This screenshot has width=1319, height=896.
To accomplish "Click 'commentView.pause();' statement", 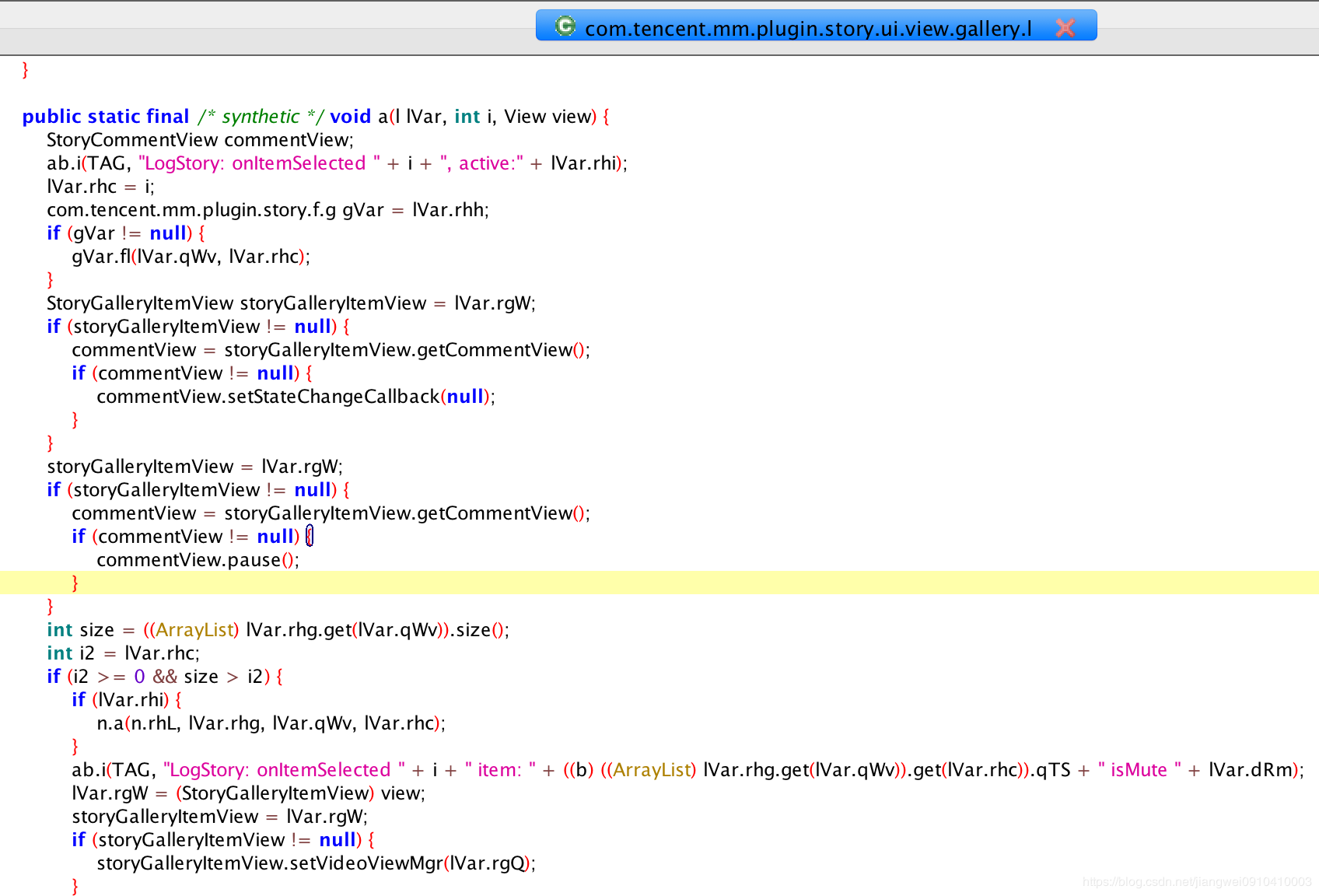I will pos(198,560).
